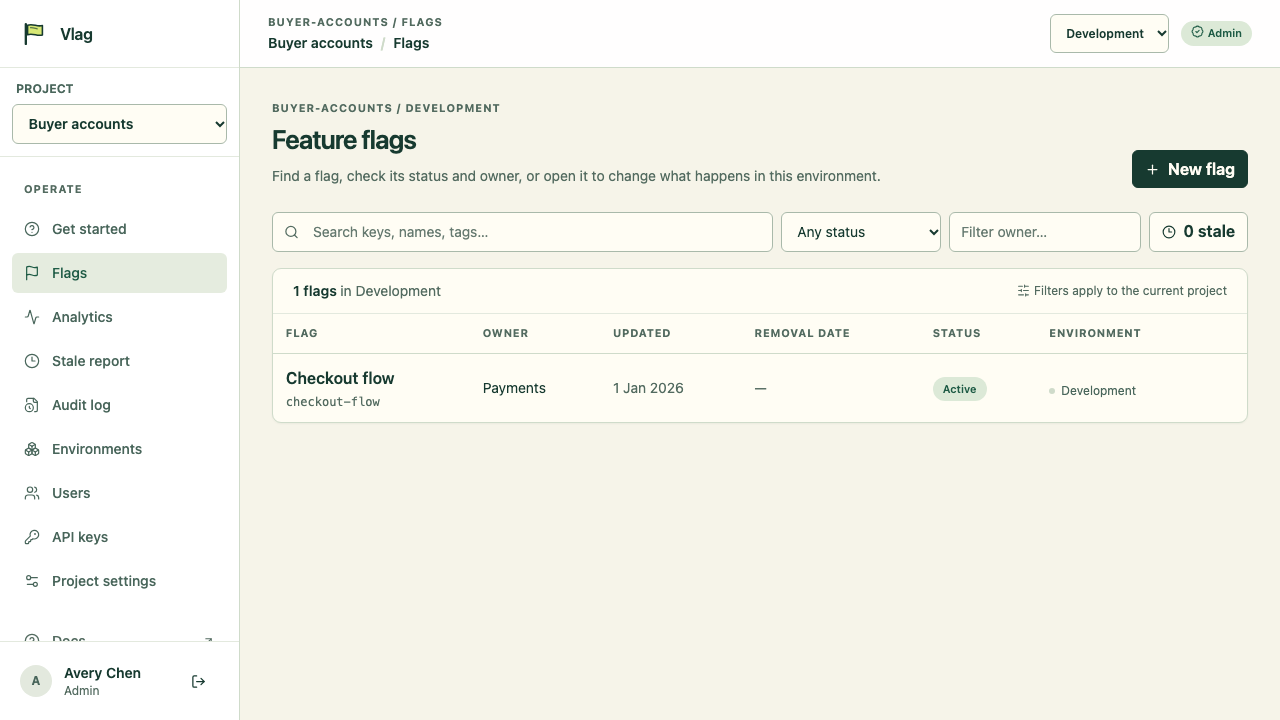This screenshot has height=720, width=1280.
Task: Open the Buyer accounts project dropdown
Action: click(x=119, y=124)
